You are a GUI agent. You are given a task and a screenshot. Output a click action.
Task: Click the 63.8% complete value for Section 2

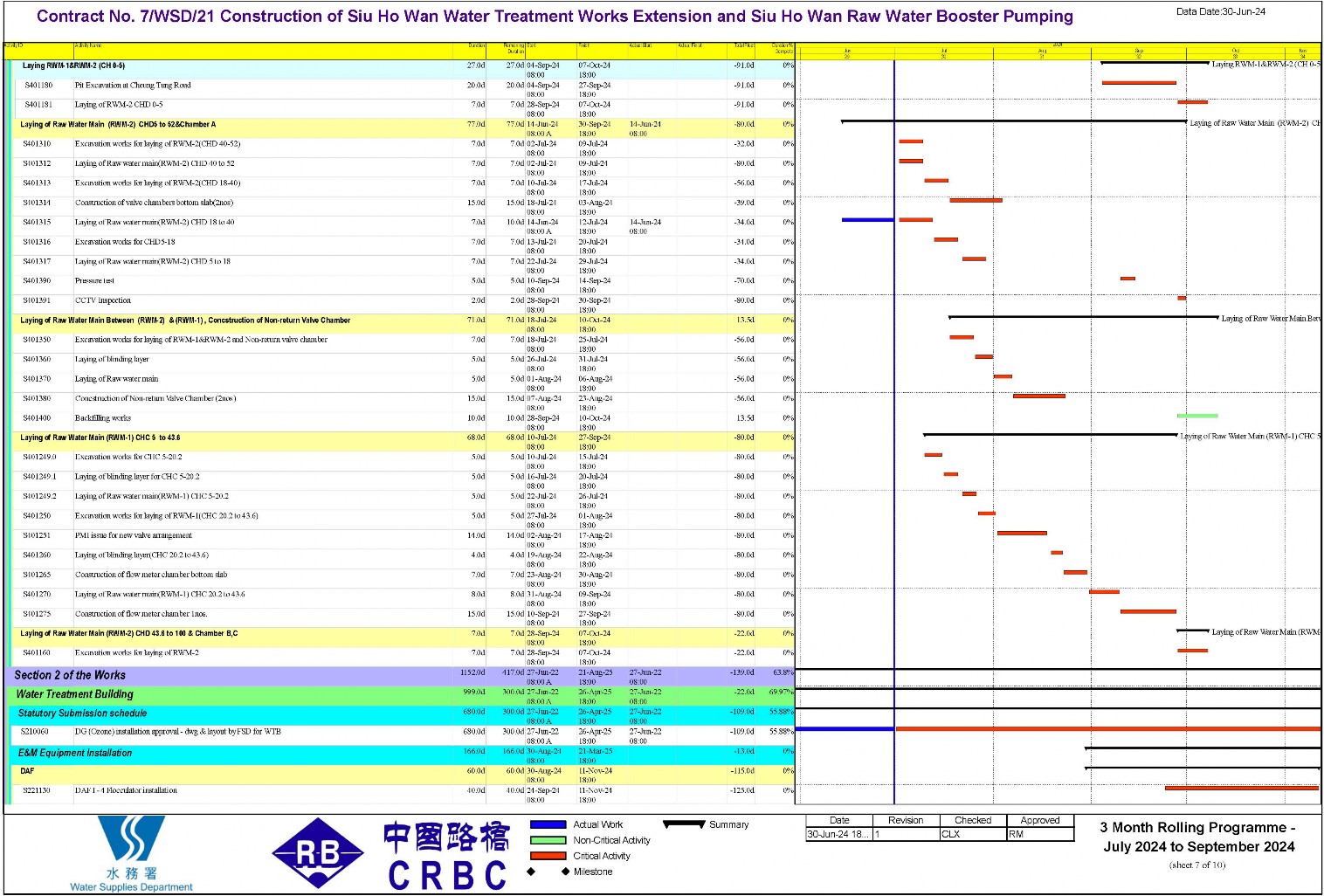783,673
